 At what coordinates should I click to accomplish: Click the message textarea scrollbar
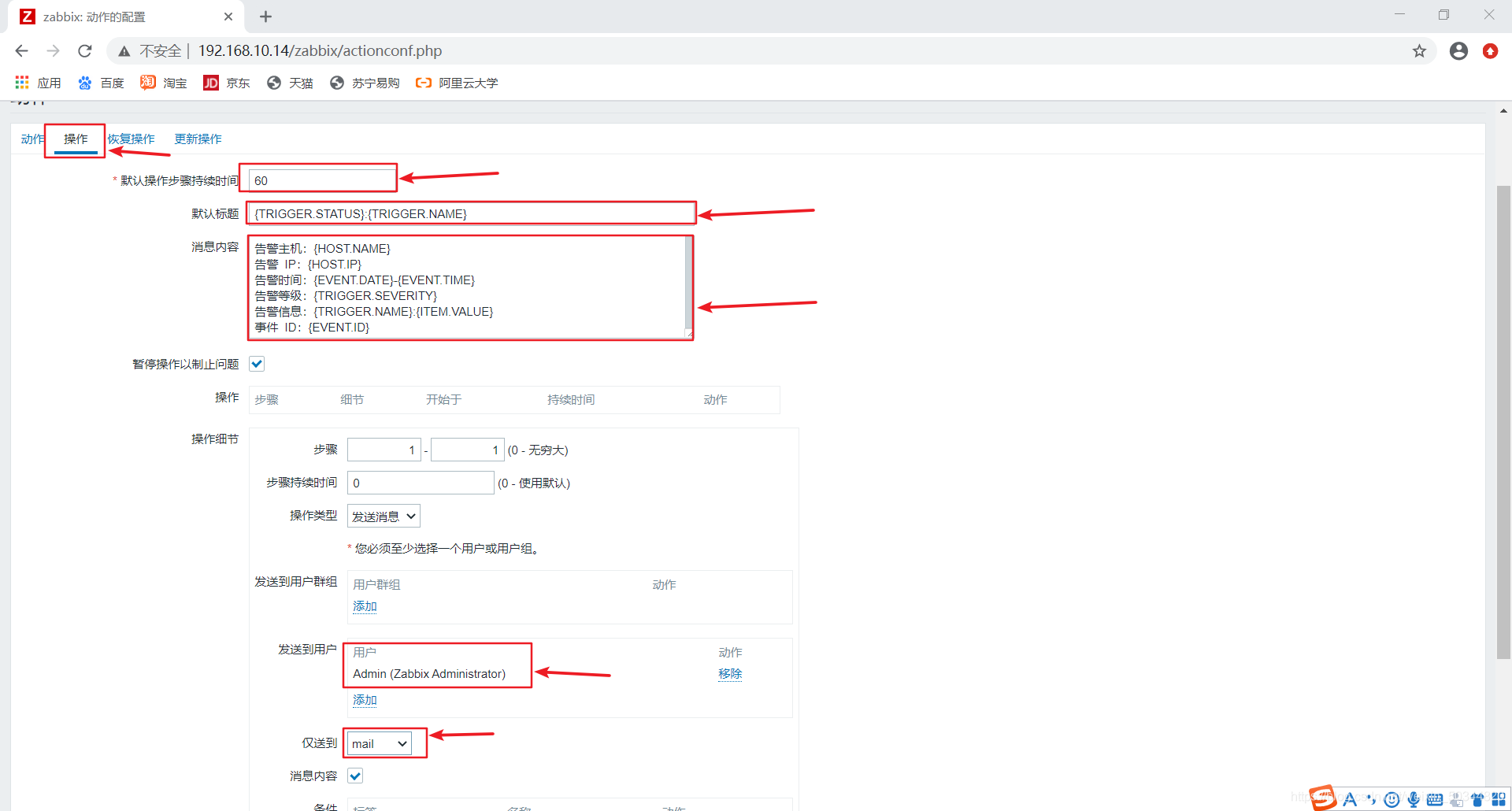(x=688, y=283)
